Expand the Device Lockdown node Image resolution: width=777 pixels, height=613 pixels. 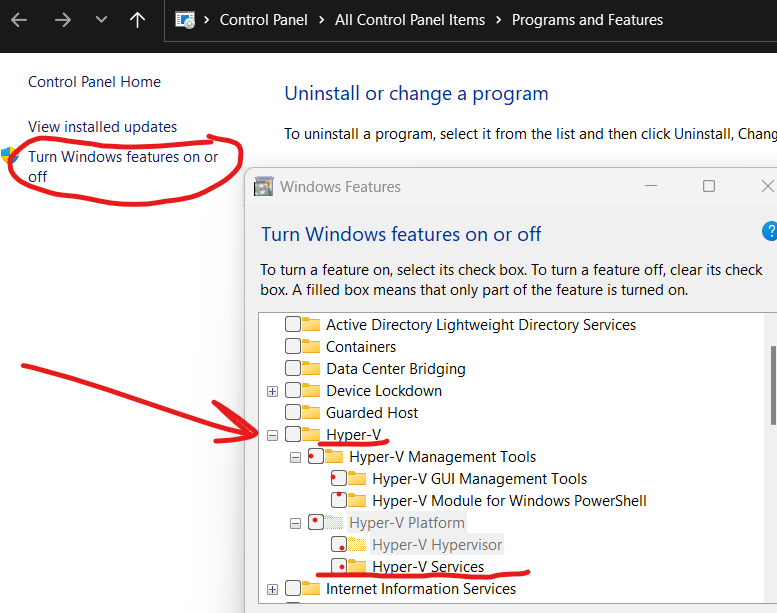point(272,391)
